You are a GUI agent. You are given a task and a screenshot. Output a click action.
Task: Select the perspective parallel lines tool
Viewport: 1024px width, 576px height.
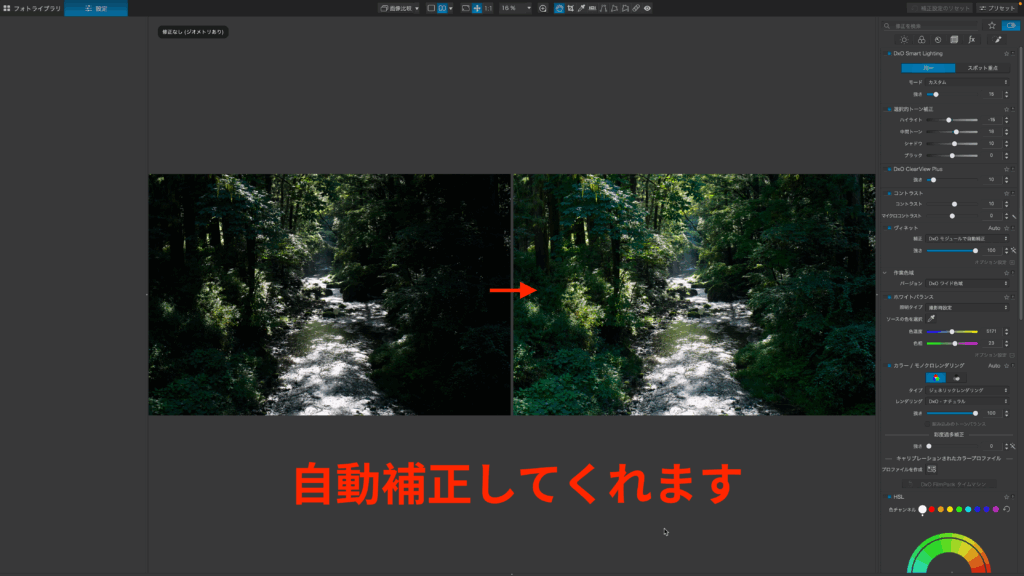pos(603,8)
